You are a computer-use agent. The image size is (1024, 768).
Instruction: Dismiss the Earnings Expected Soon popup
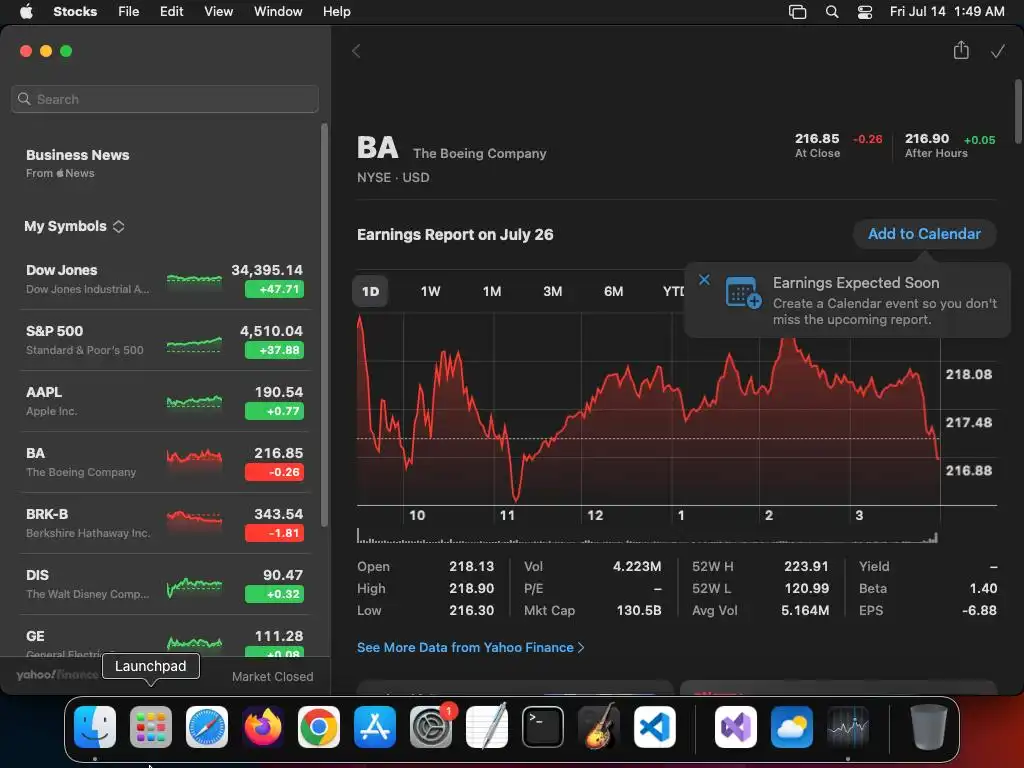coord(704,280)
